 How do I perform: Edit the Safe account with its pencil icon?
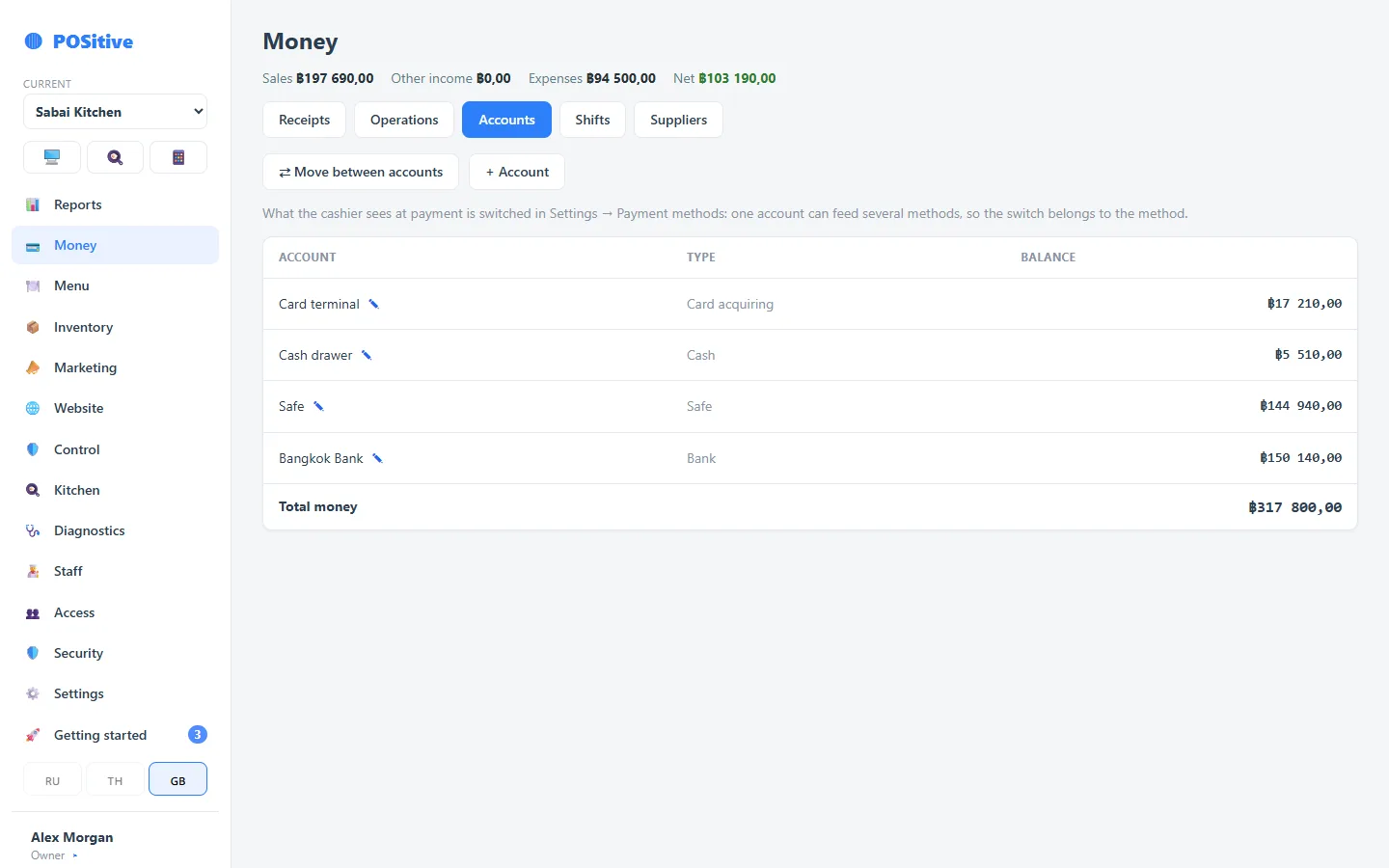(318, 406)
